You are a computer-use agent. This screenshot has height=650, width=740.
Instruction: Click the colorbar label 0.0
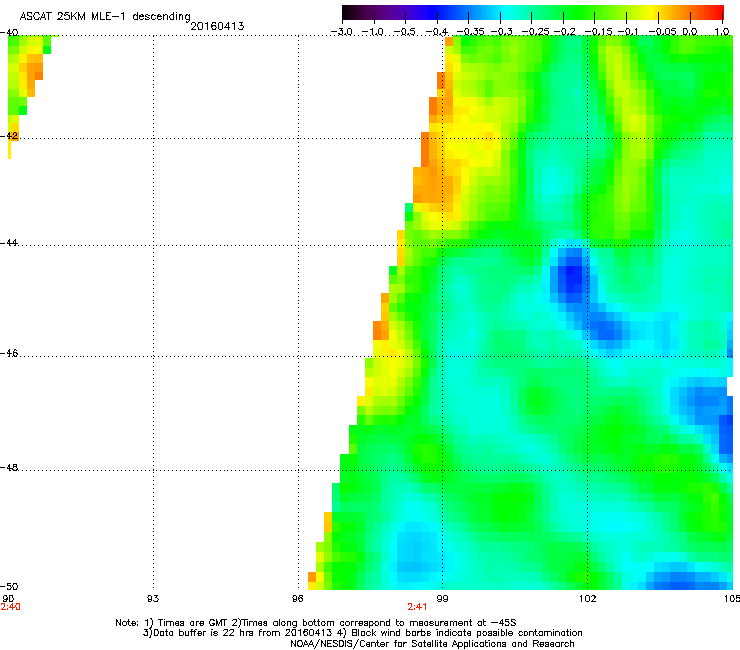point(690,32)
